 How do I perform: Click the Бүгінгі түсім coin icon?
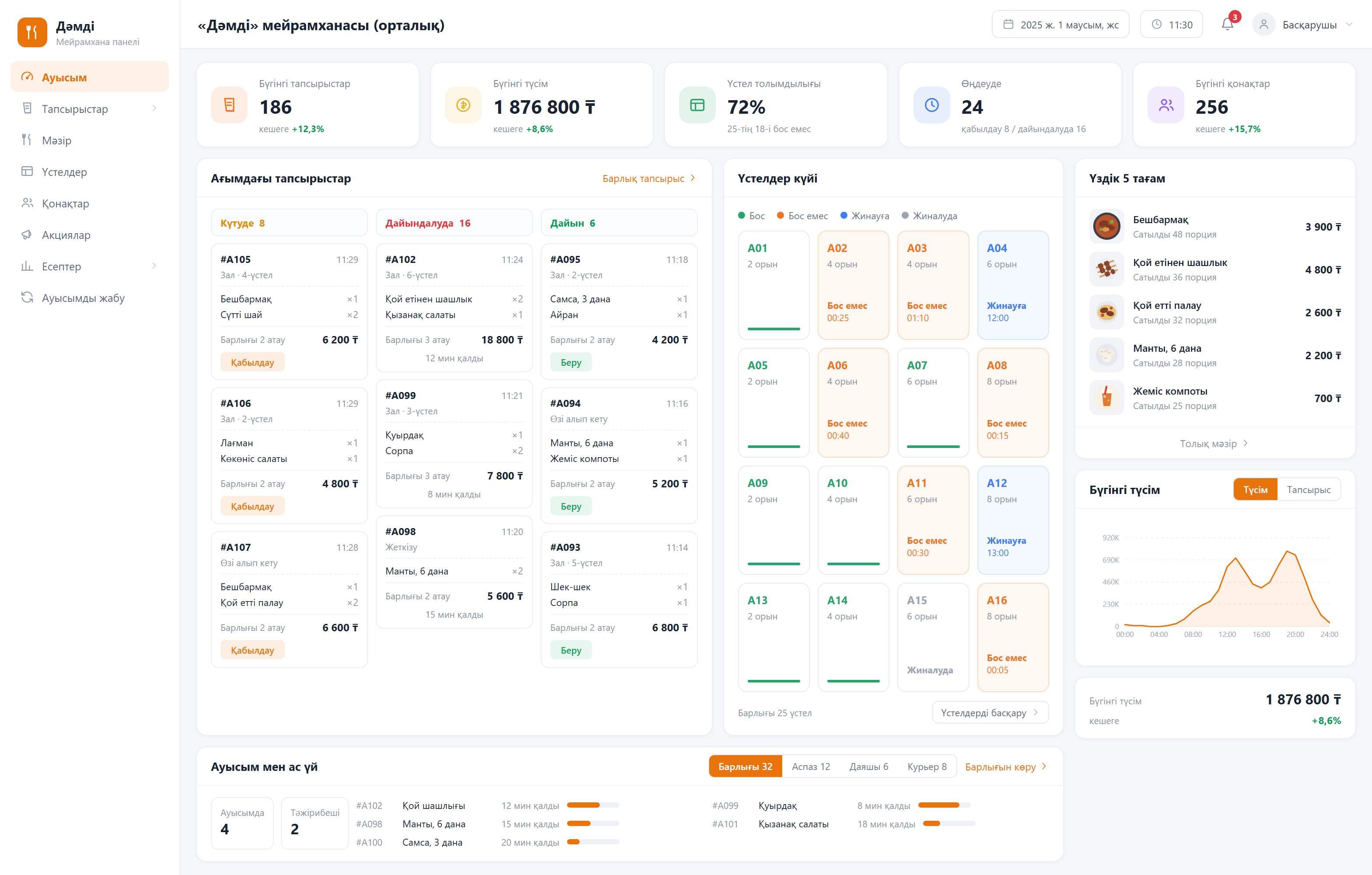coord(463,105)
